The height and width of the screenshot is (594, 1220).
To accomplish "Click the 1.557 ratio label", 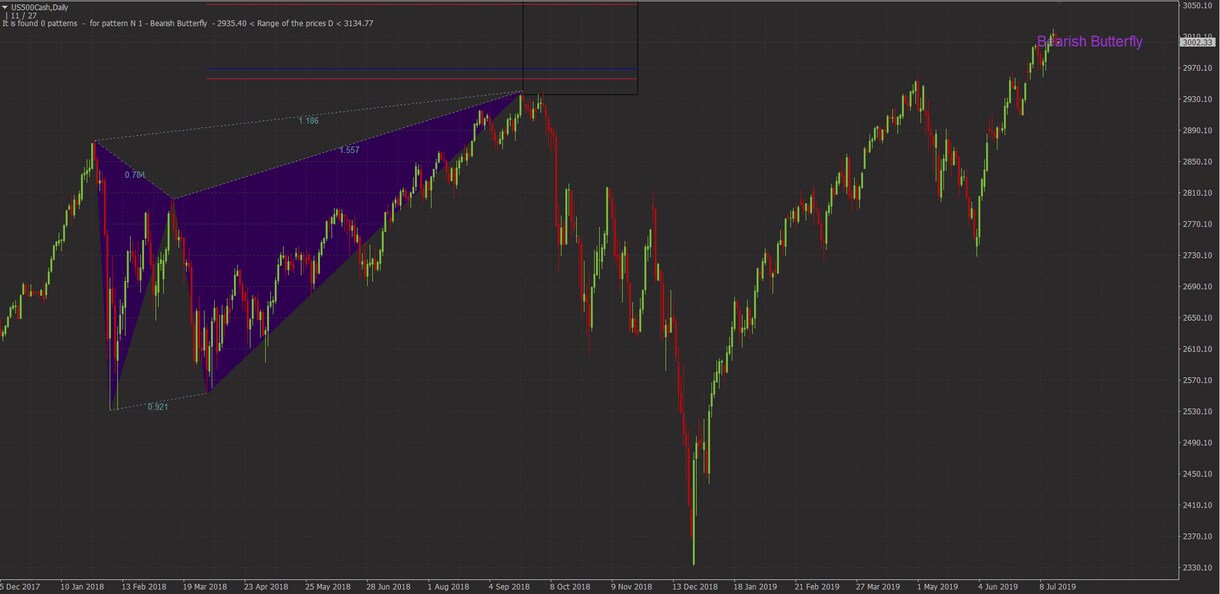I will click(x=349, y=150).
